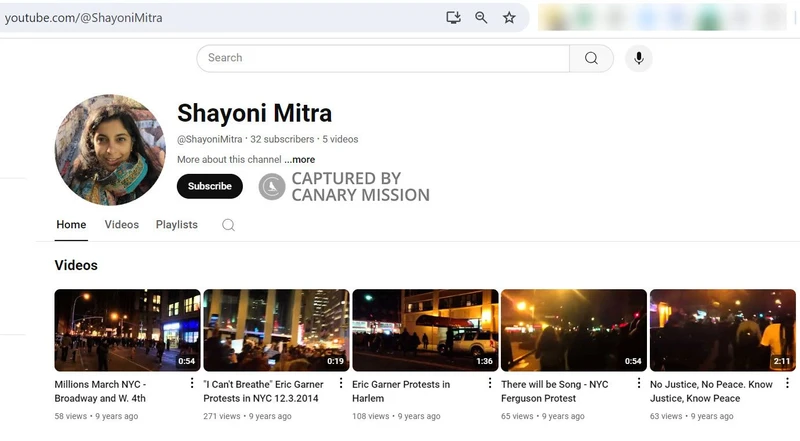Image resolution: width=800 pixels, height=441 pixels.
Task: Click the install app icon in address bar
Action: click(453, 17)
